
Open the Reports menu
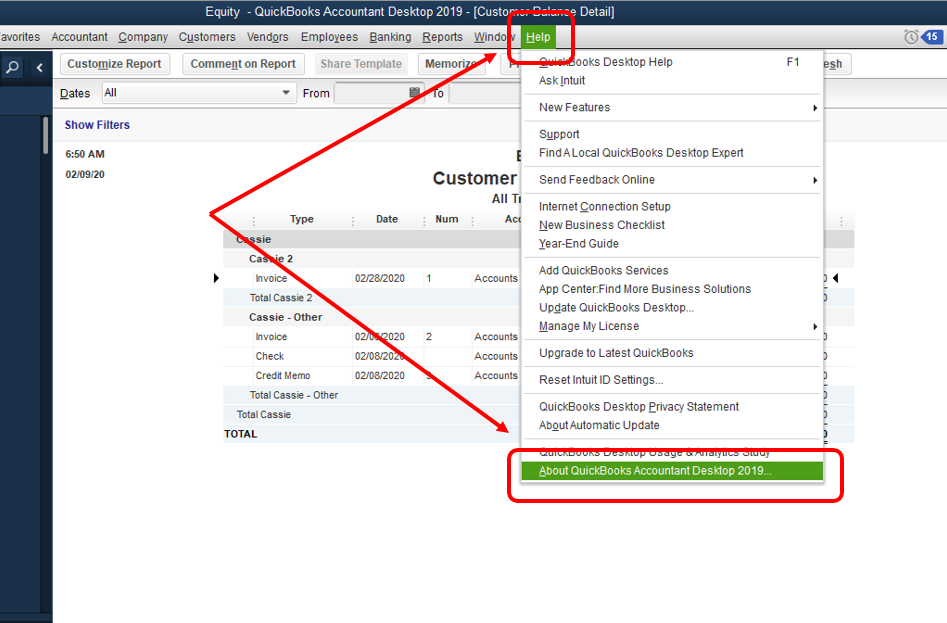click(442, 37)
